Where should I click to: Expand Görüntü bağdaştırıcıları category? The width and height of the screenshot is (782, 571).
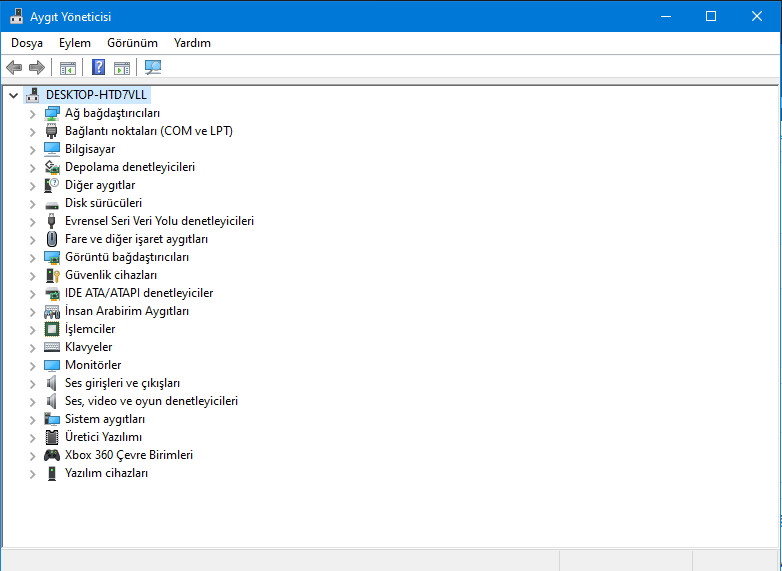(33, 257)
